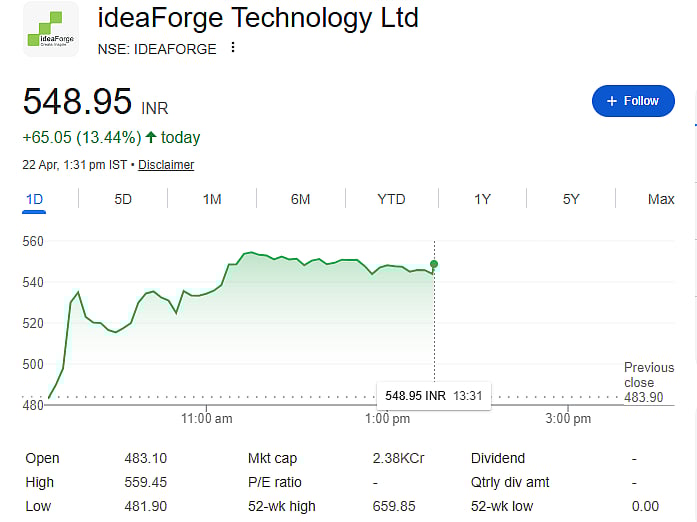Click the NSE: IDEAFORGE ticker text
The width and height of the screenshot is (697, 522).
157,49
